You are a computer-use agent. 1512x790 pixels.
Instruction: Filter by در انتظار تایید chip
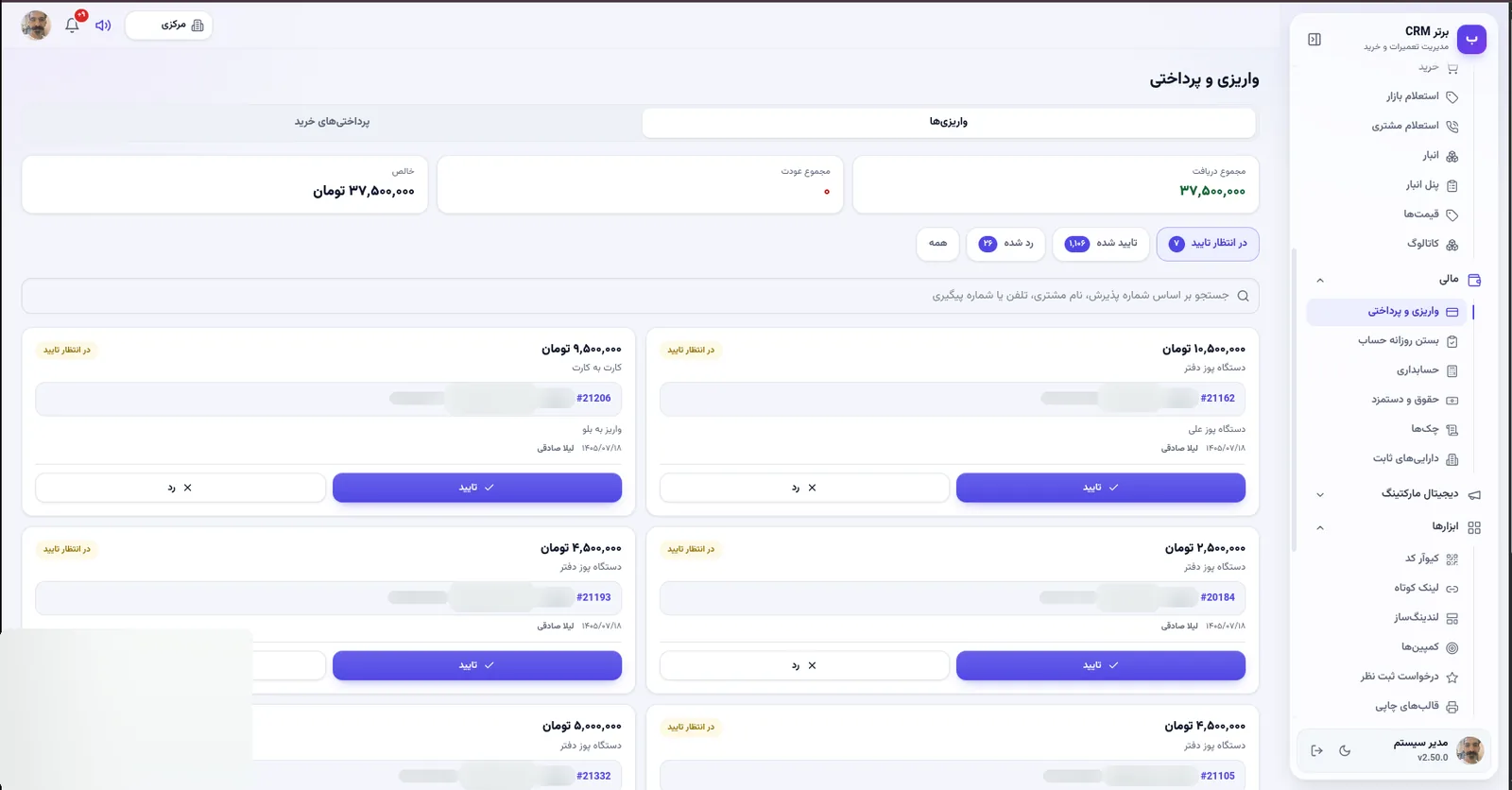pos(1208,244)
